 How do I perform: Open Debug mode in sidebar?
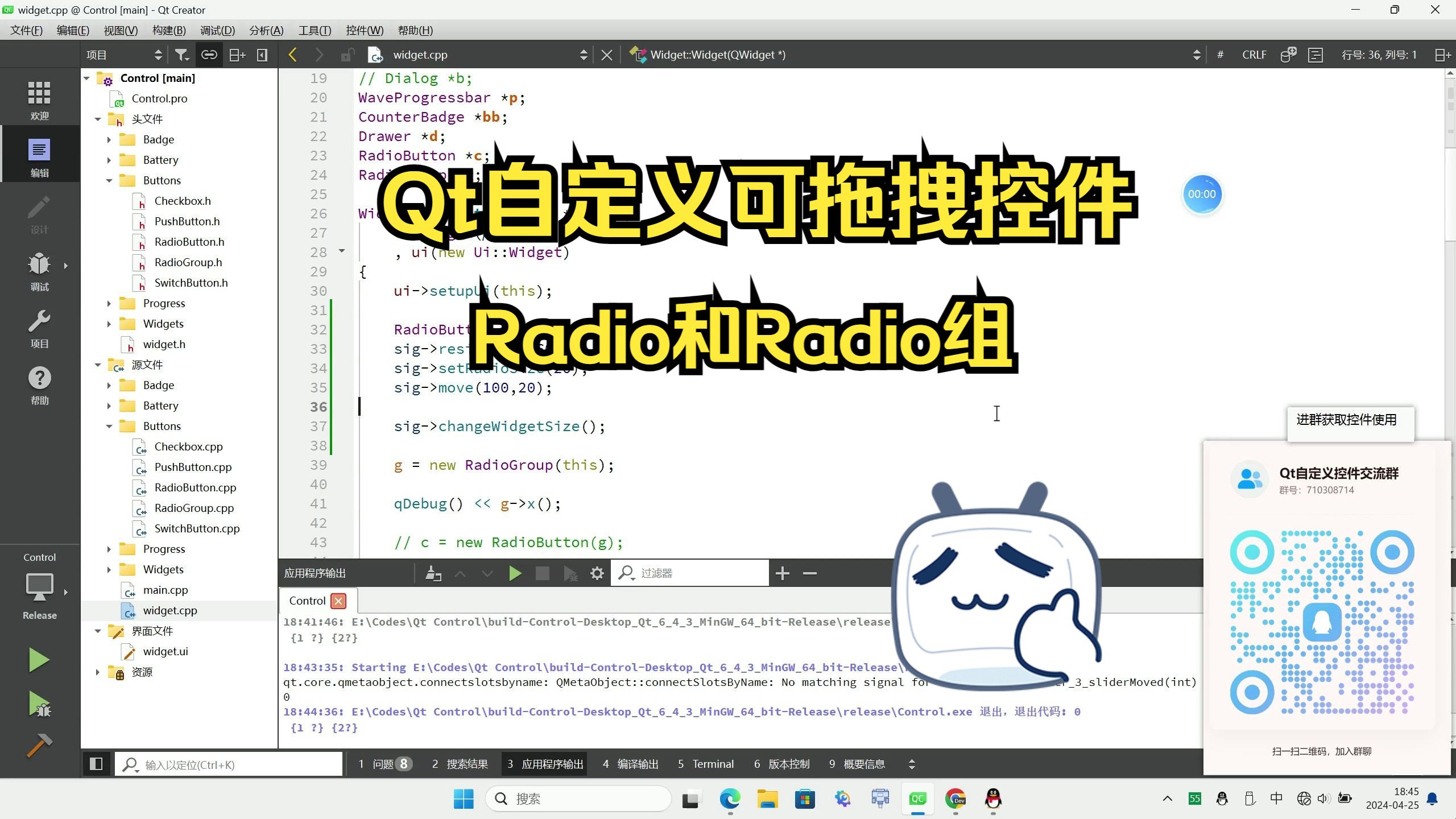click(x=39, y=271)
